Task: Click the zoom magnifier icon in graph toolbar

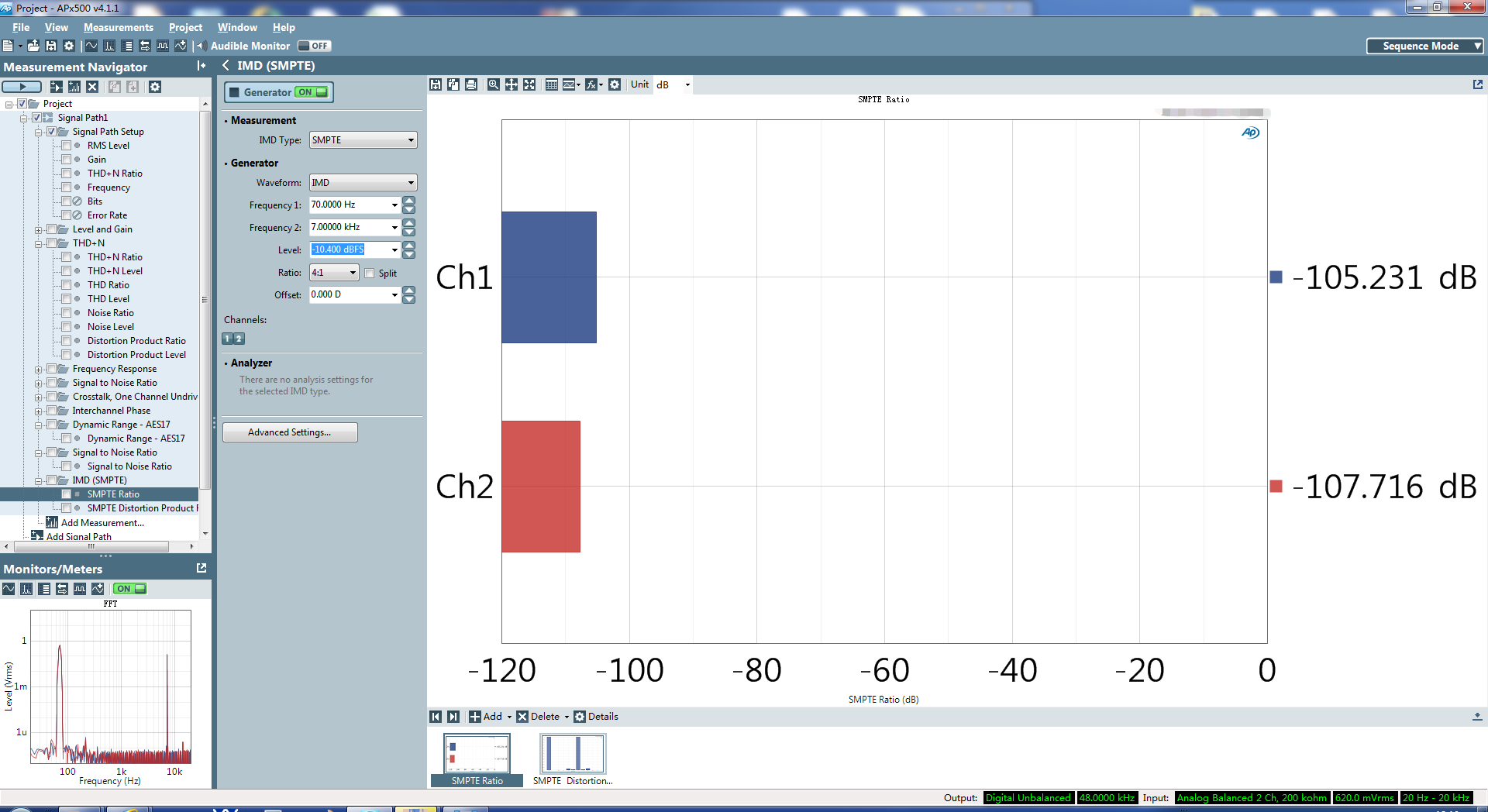Action: click(493, 84)
